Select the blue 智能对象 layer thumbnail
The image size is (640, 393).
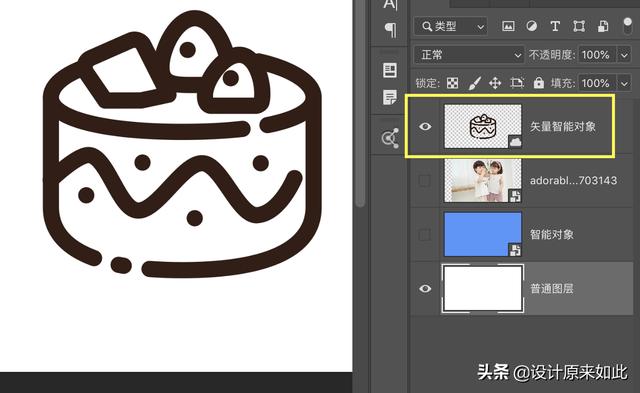click(483, 234)
